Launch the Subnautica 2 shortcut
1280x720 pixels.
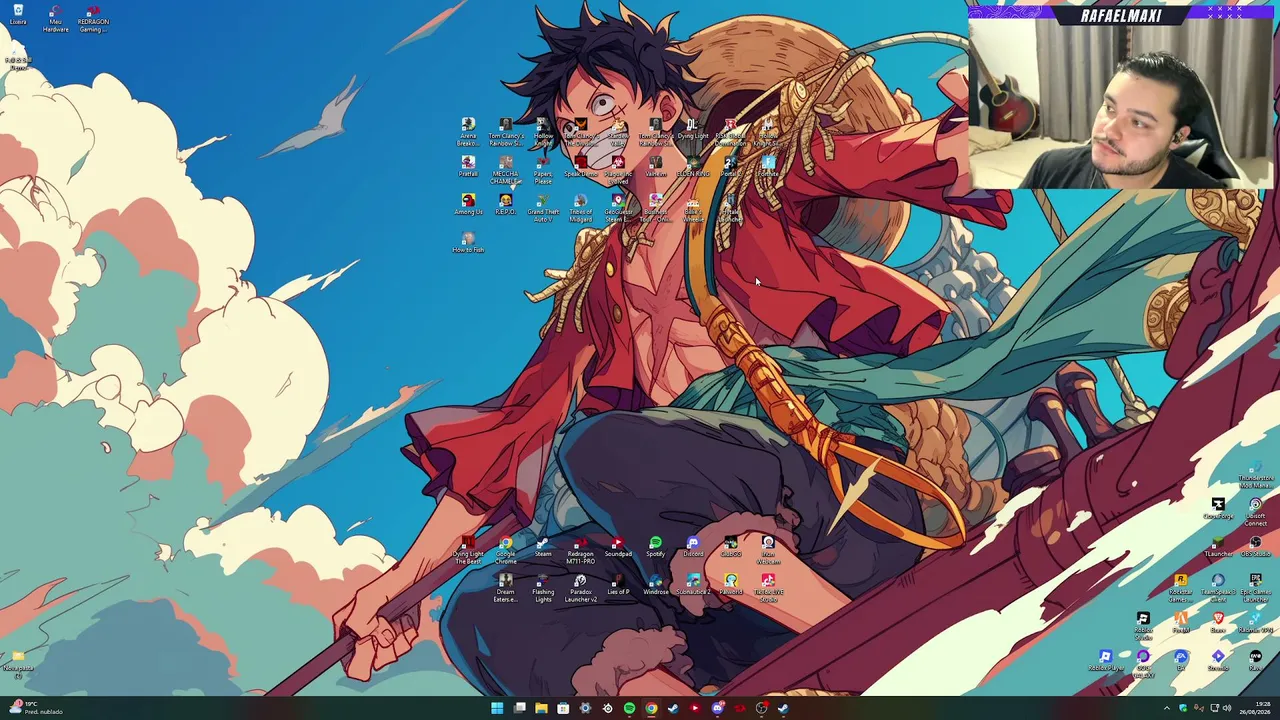click(693, 585)
